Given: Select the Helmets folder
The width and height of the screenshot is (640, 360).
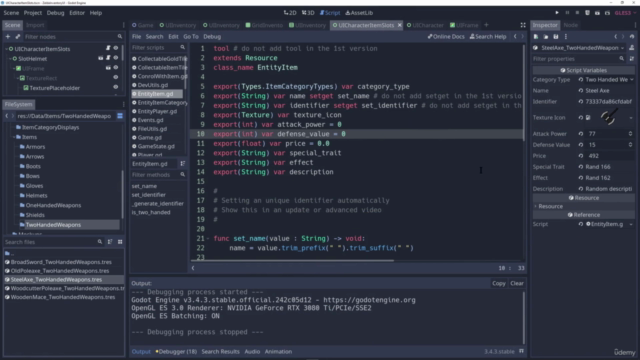Looking at the screenshot, I should click(36, 196).
